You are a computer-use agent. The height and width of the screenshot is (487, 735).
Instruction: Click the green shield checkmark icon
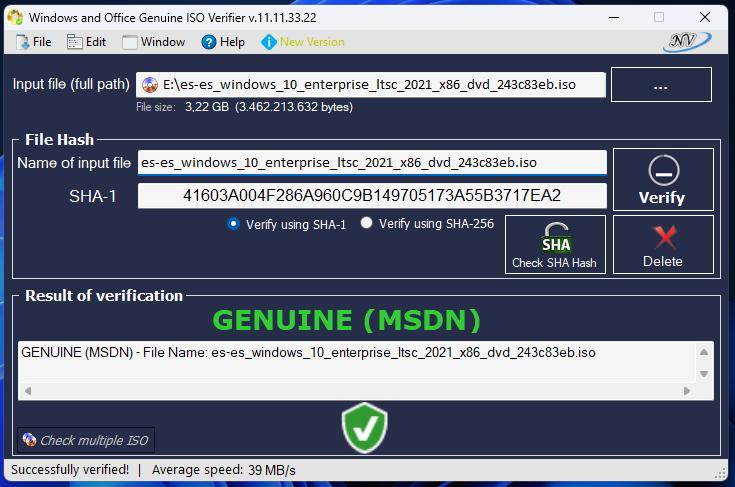tap(365, 428)
